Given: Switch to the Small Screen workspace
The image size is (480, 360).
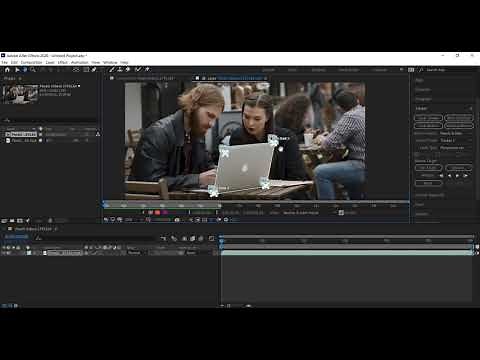Looking at the screenshot, I should click(349, 70).
